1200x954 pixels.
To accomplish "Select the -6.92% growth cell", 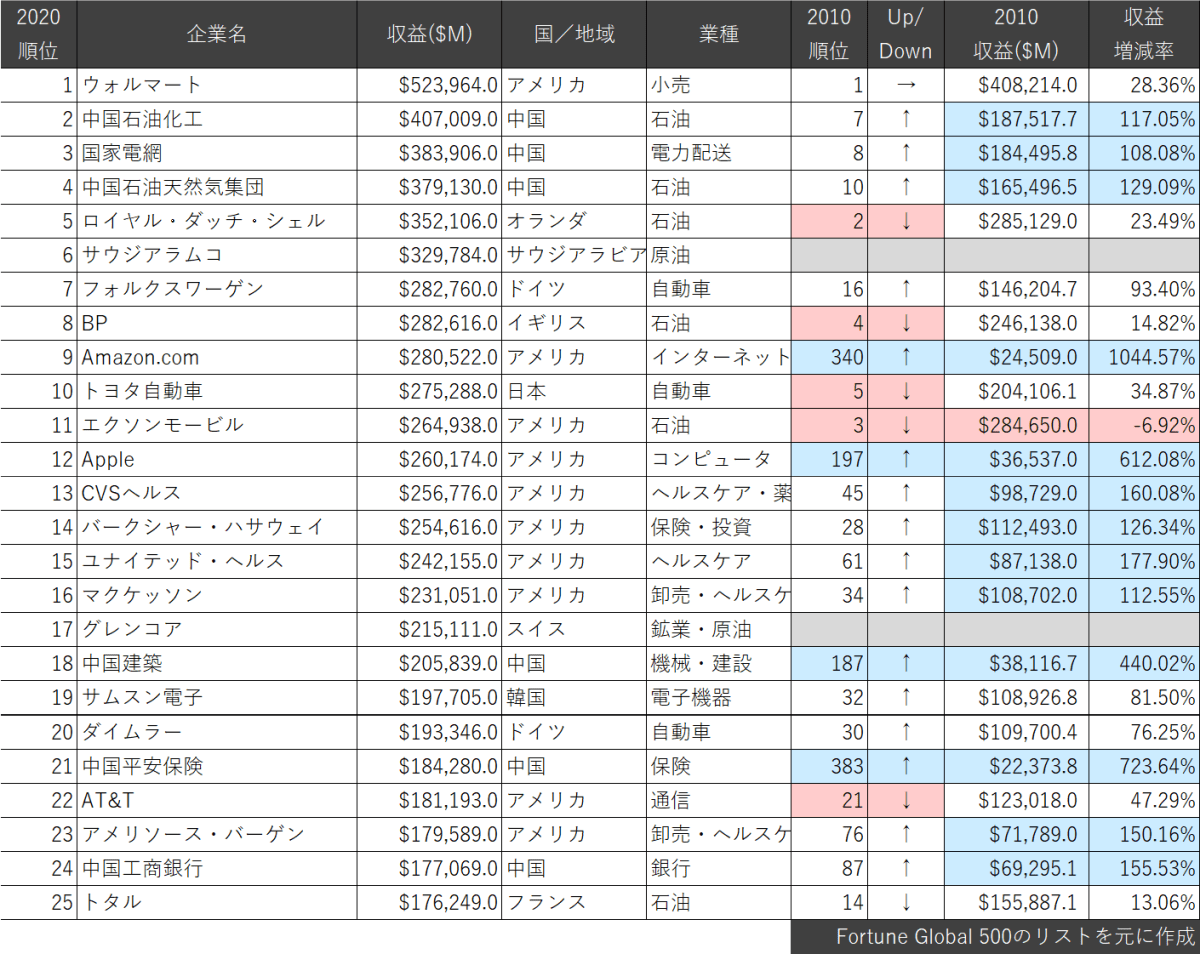I will click(1144, 425).
